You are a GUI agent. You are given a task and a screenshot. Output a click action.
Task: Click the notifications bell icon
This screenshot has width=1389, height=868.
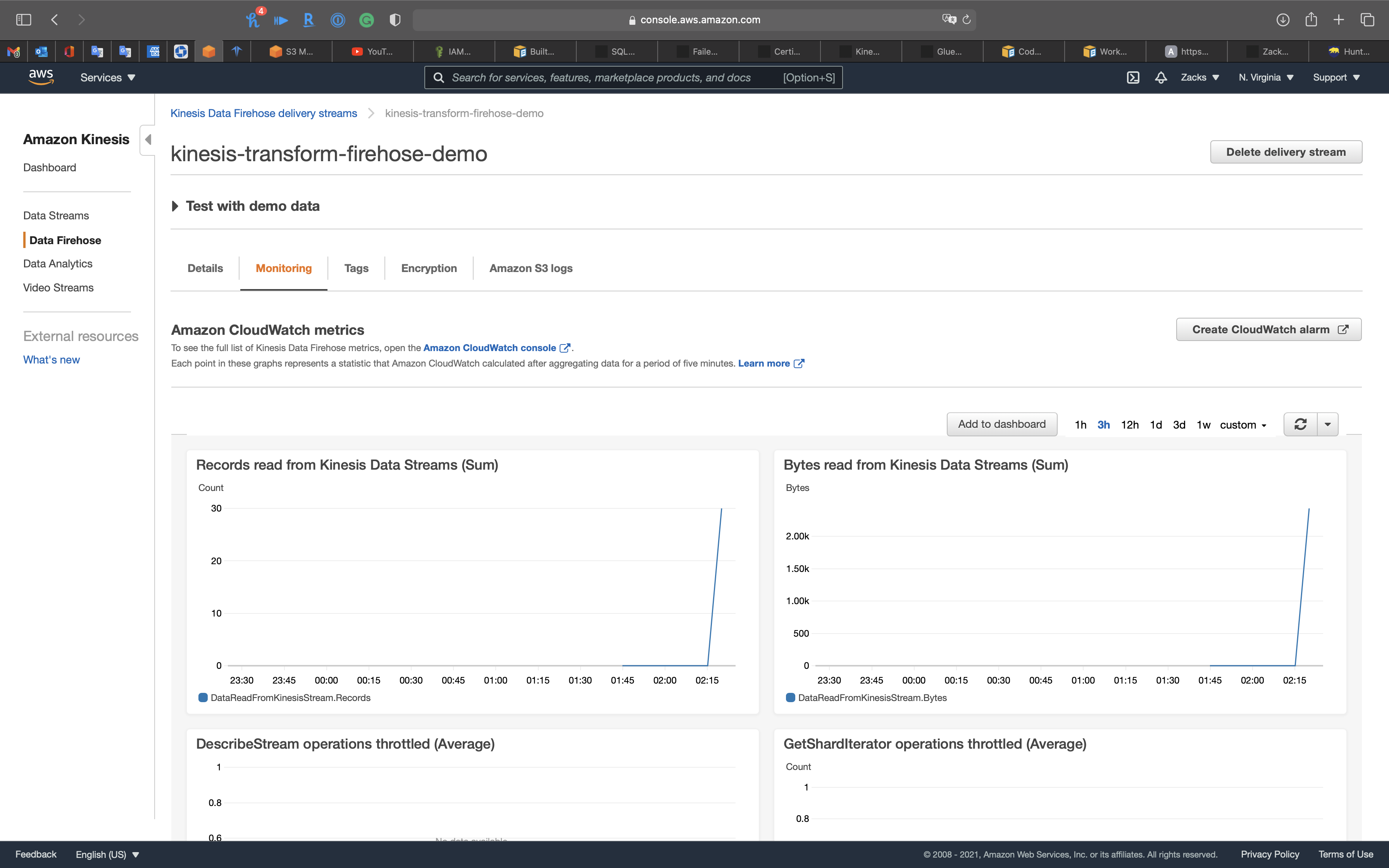coord(1161,77)
